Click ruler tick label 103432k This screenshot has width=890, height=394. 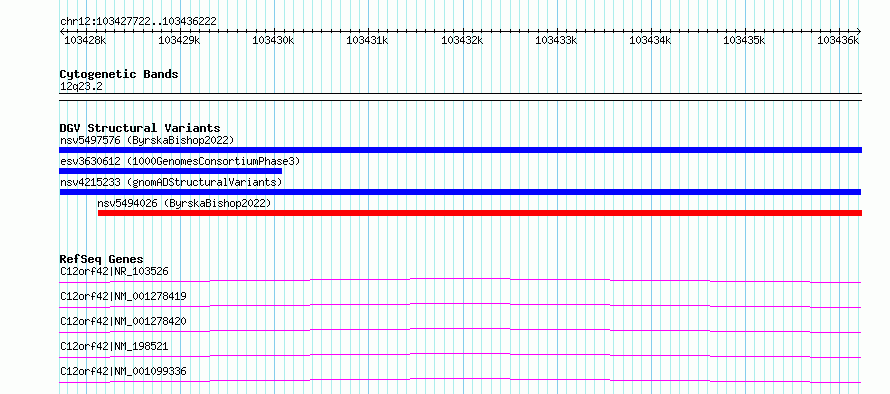tap(462, 40)
